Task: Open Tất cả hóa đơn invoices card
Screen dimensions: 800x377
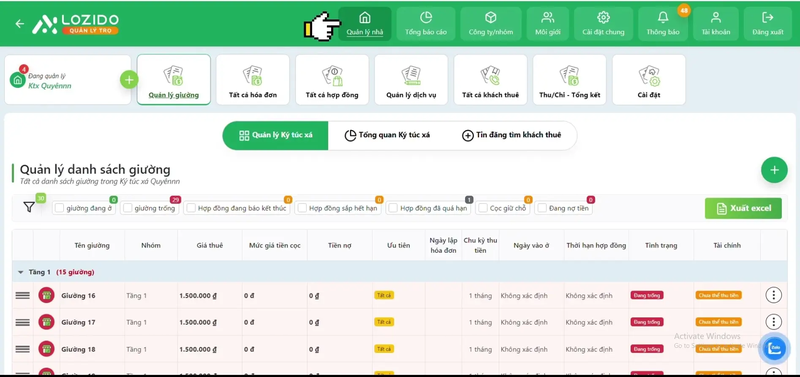Action: pos(253,80)
